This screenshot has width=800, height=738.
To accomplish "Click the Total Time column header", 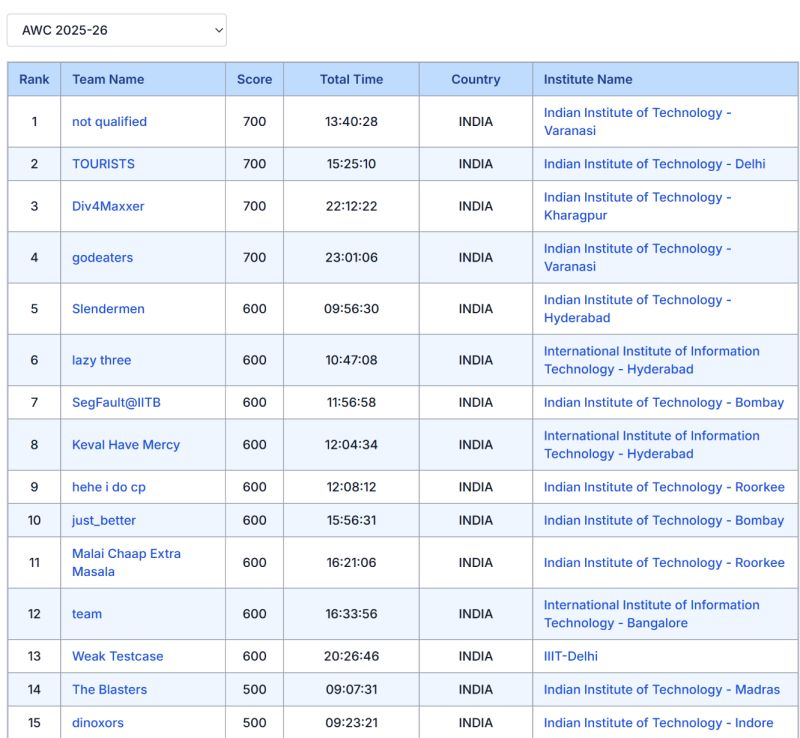I will (x=352, y=80).
